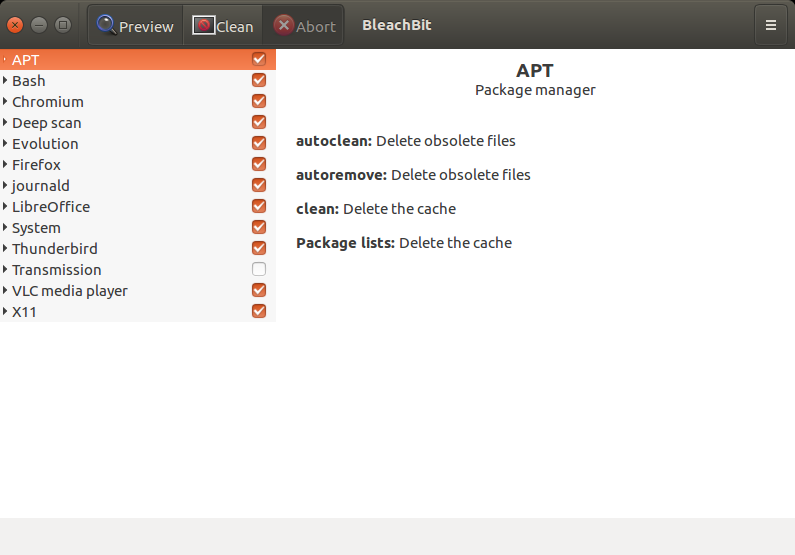Uncheck the System checkbox

[x=259, y=228]
